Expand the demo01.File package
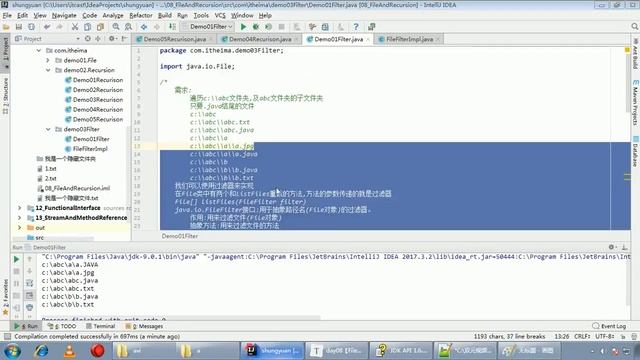The width and height of the screenshot is (640, 360). [x=48, y=60]
